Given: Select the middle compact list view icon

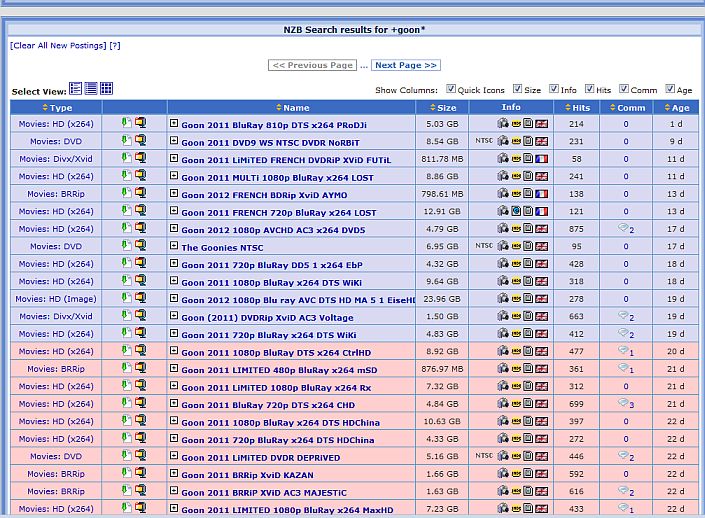Looking at the screenshot, I should pyautogui.click(x=91, y=89).
